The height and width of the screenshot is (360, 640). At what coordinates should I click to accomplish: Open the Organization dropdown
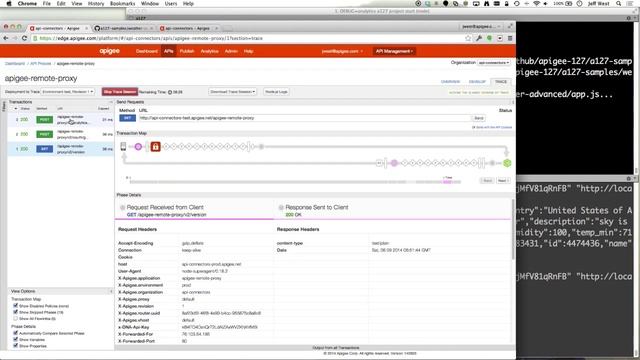(x=494, y=63)
